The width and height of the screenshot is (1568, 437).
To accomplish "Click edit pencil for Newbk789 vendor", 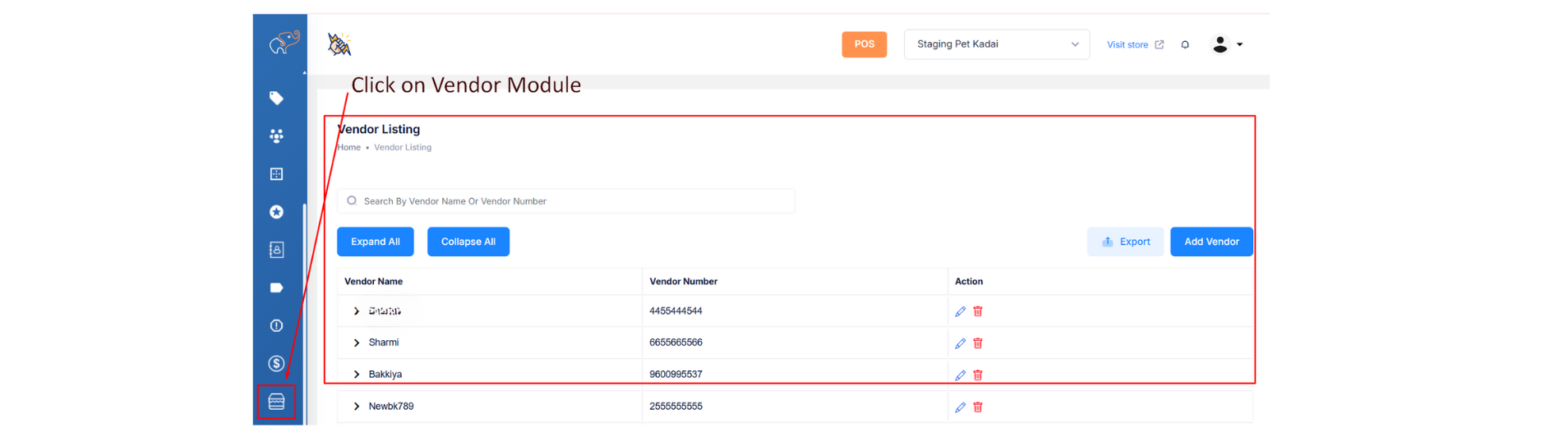I will click(x=960, y=407).
